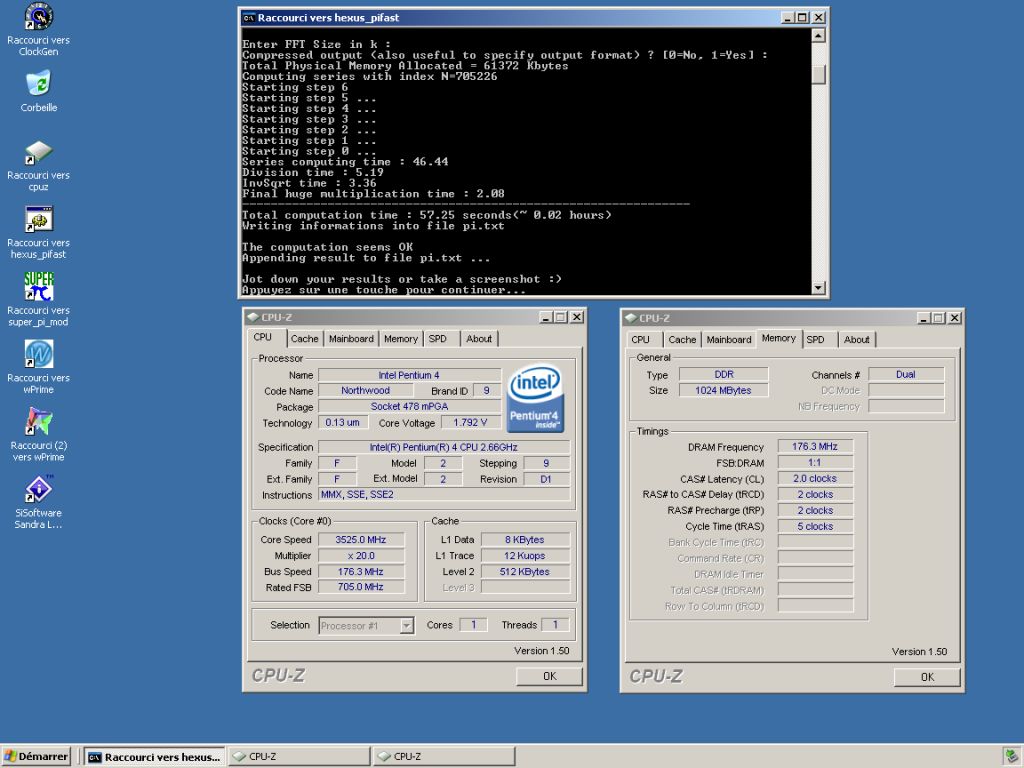Click the Technology 0.13 um field
1024x768 pixels.
click(342, 423)
